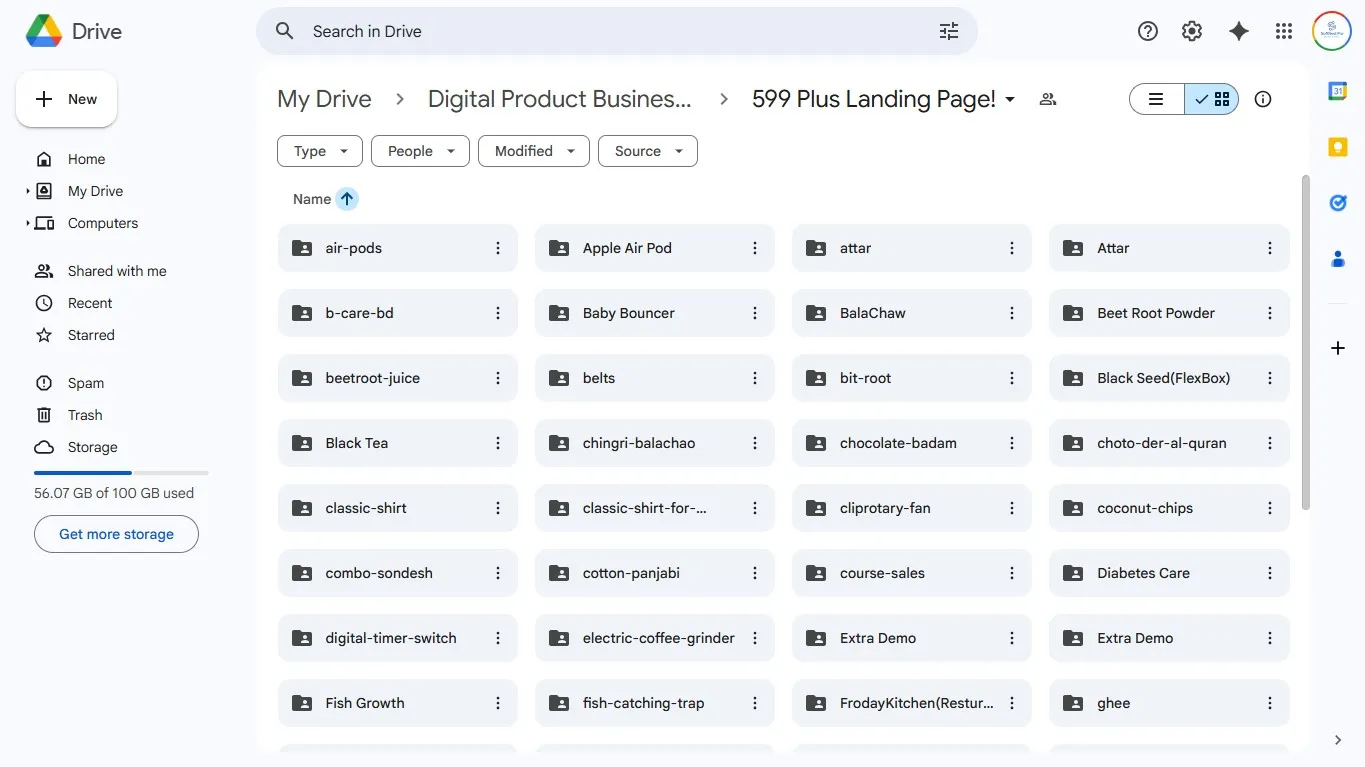This screenshot has height=767, width=1365.
Task: Click Get more storage
Action: (116, 534)
